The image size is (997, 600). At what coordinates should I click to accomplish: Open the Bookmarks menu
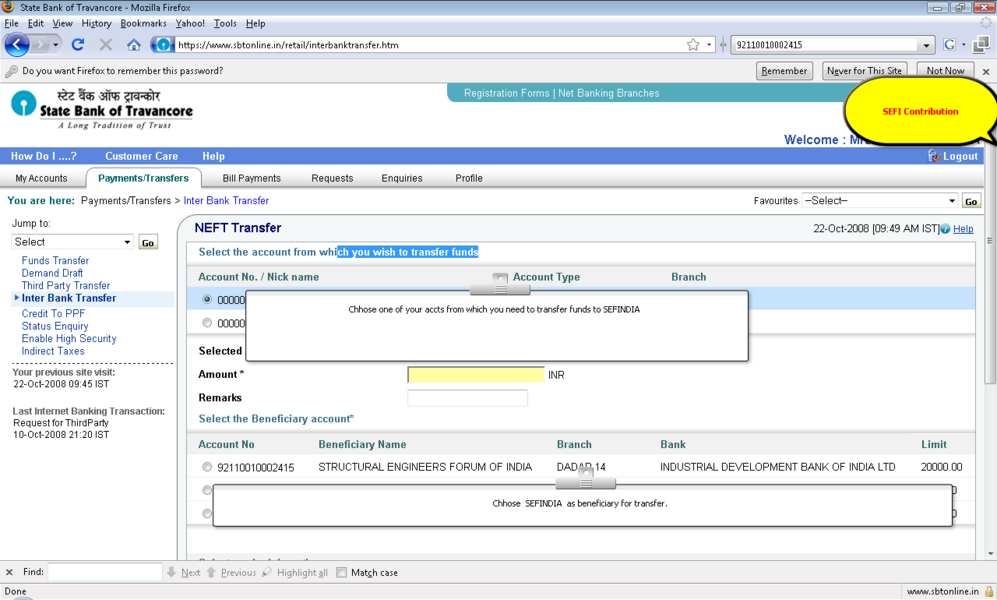[x=143, y=23]
